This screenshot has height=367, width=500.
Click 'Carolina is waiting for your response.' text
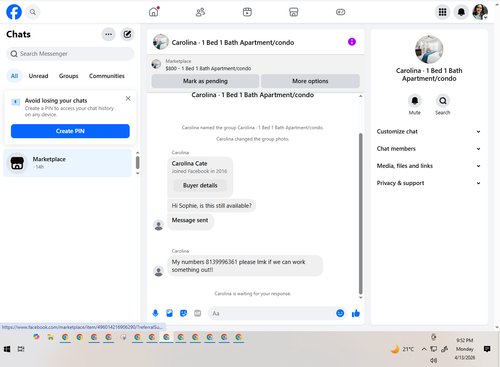click(253, 294)
